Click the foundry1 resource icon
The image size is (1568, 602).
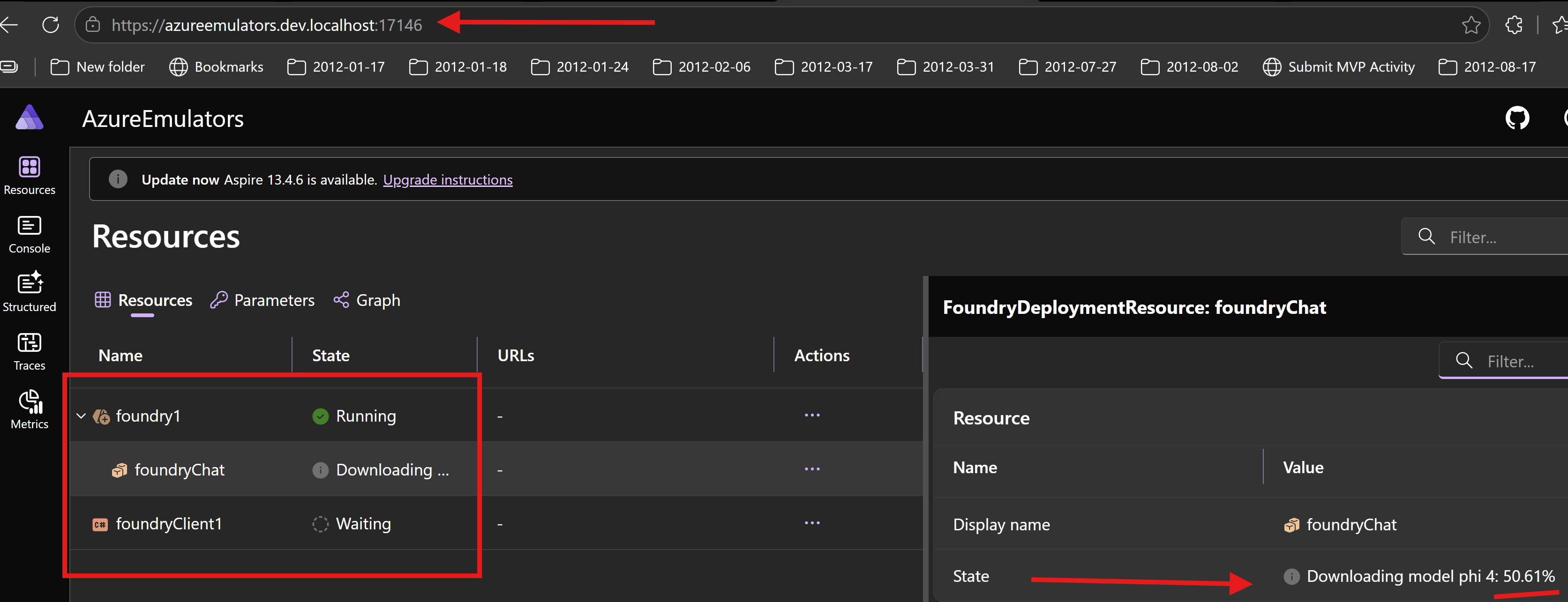coord(101,416)
